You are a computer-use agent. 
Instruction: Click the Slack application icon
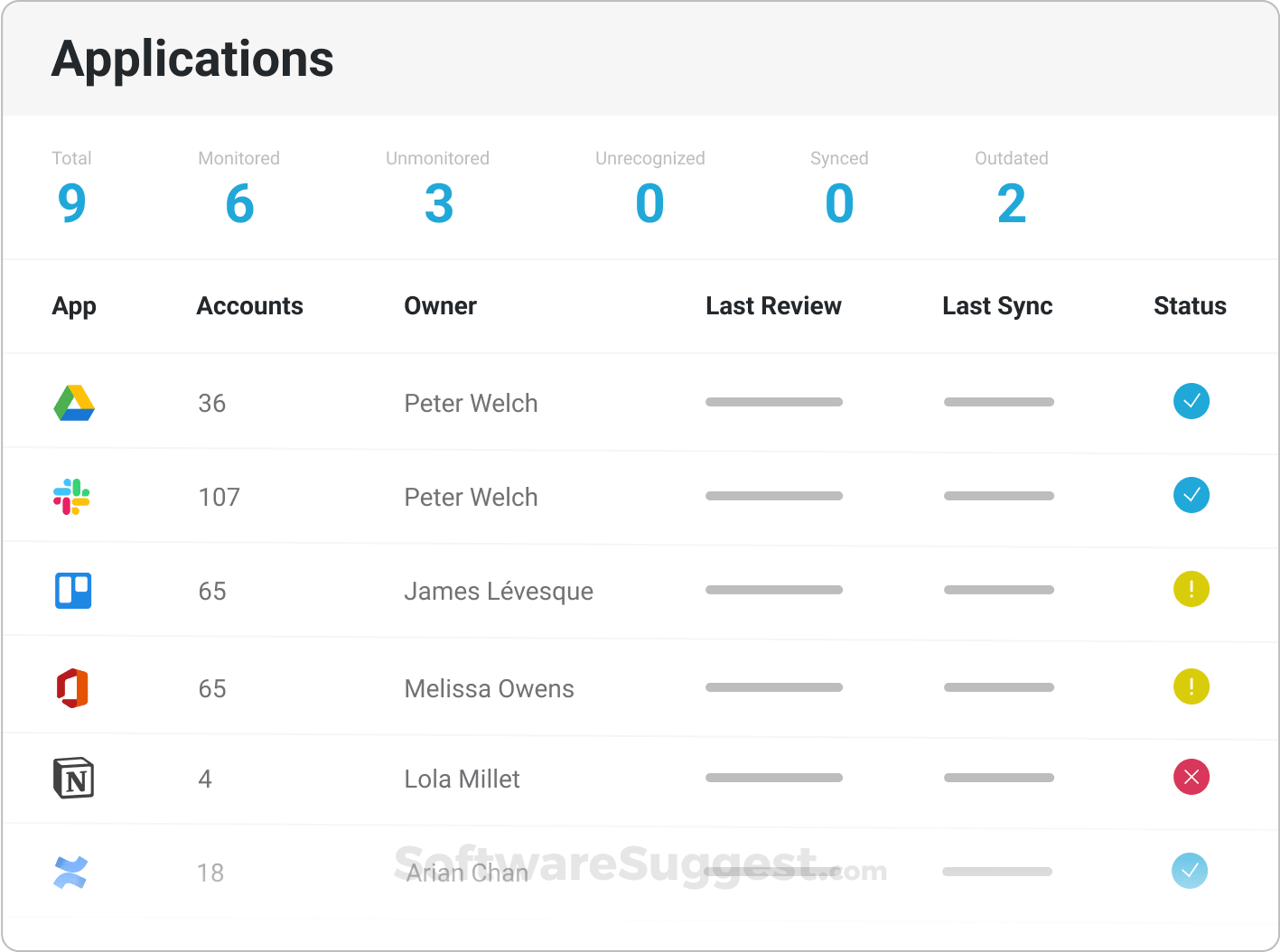pyautogui.click(x=73, y=496)
